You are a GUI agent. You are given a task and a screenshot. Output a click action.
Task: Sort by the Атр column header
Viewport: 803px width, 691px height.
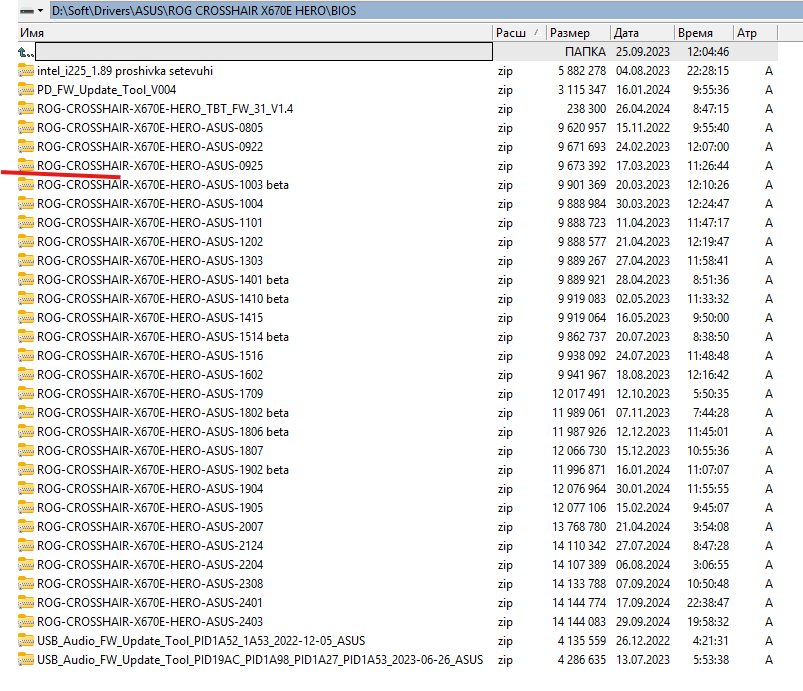(755, 33)
